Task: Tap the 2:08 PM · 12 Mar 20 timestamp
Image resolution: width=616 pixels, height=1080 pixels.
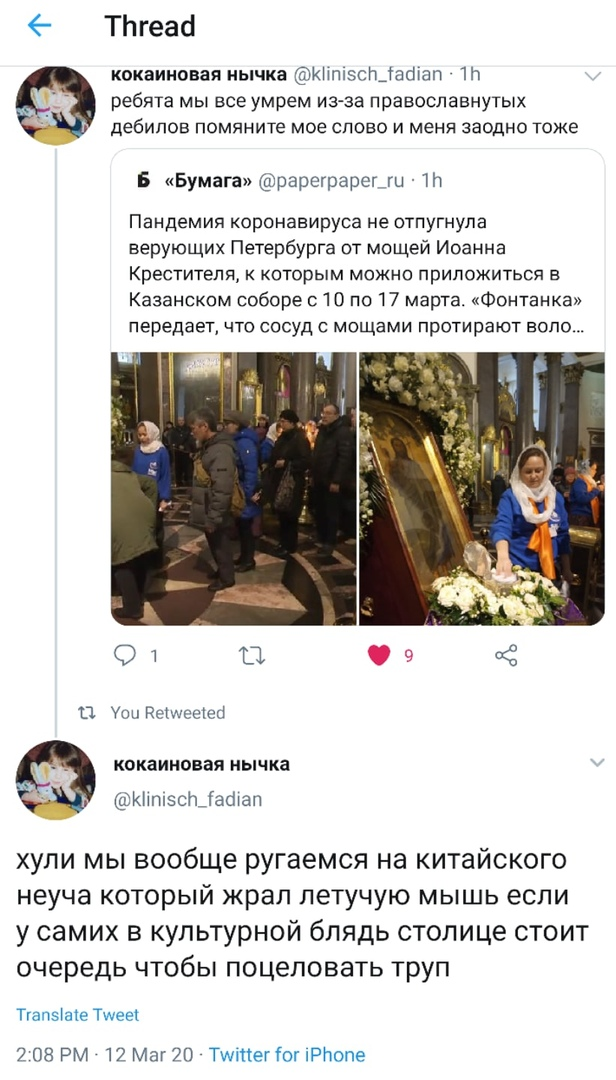Action: coord(106,1055)
